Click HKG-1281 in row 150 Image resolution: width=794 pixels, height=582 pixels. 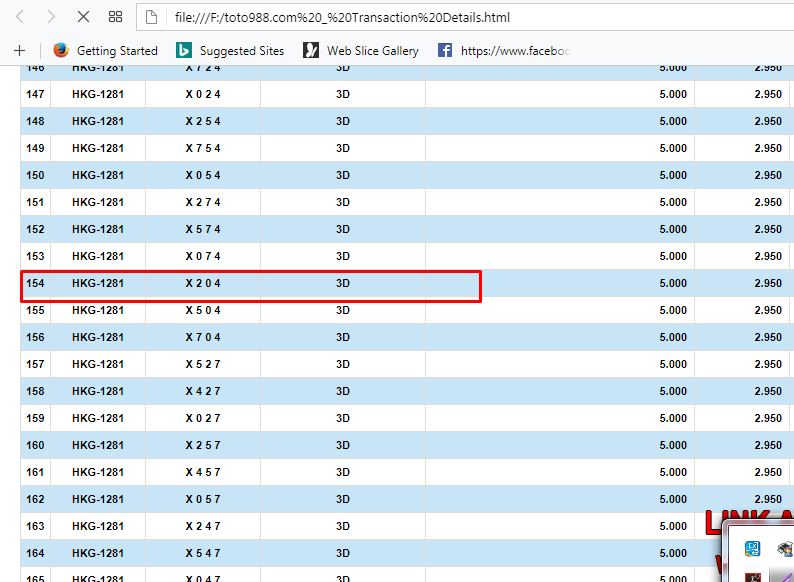click(98, 176)
